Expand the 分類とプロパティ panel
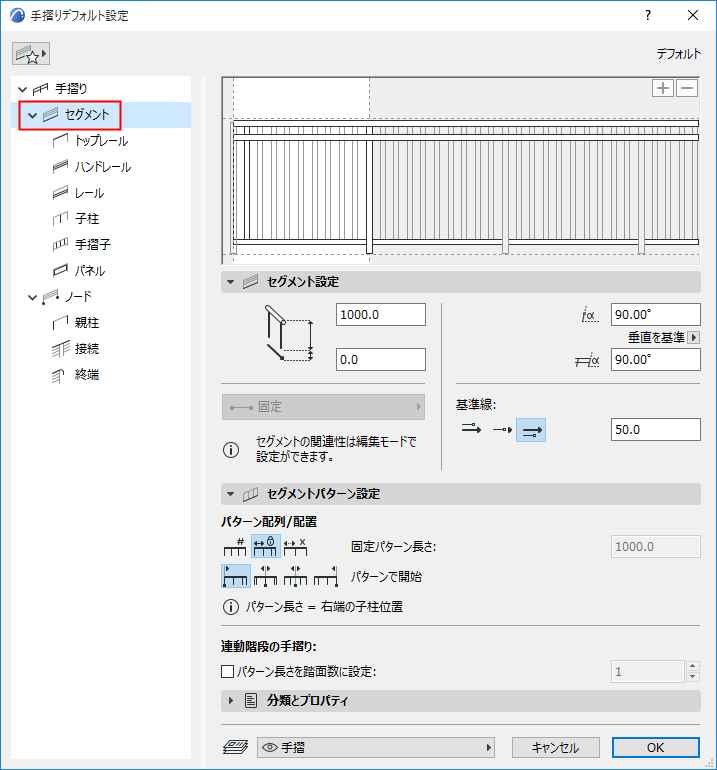717x770 pixels. pos(230,701)
